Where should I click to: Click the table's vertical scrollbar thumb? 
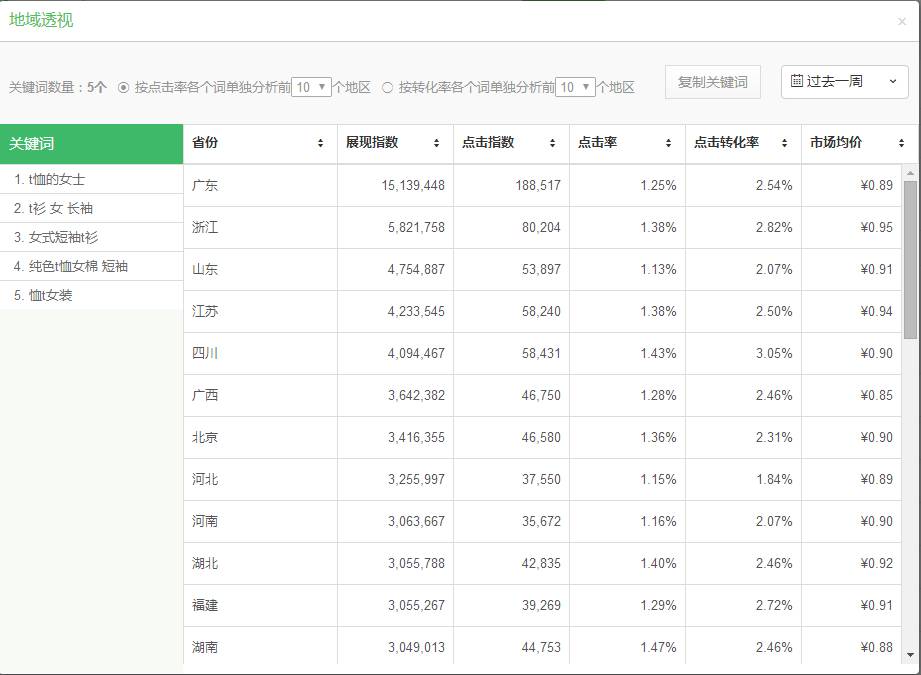coord(910,259)
